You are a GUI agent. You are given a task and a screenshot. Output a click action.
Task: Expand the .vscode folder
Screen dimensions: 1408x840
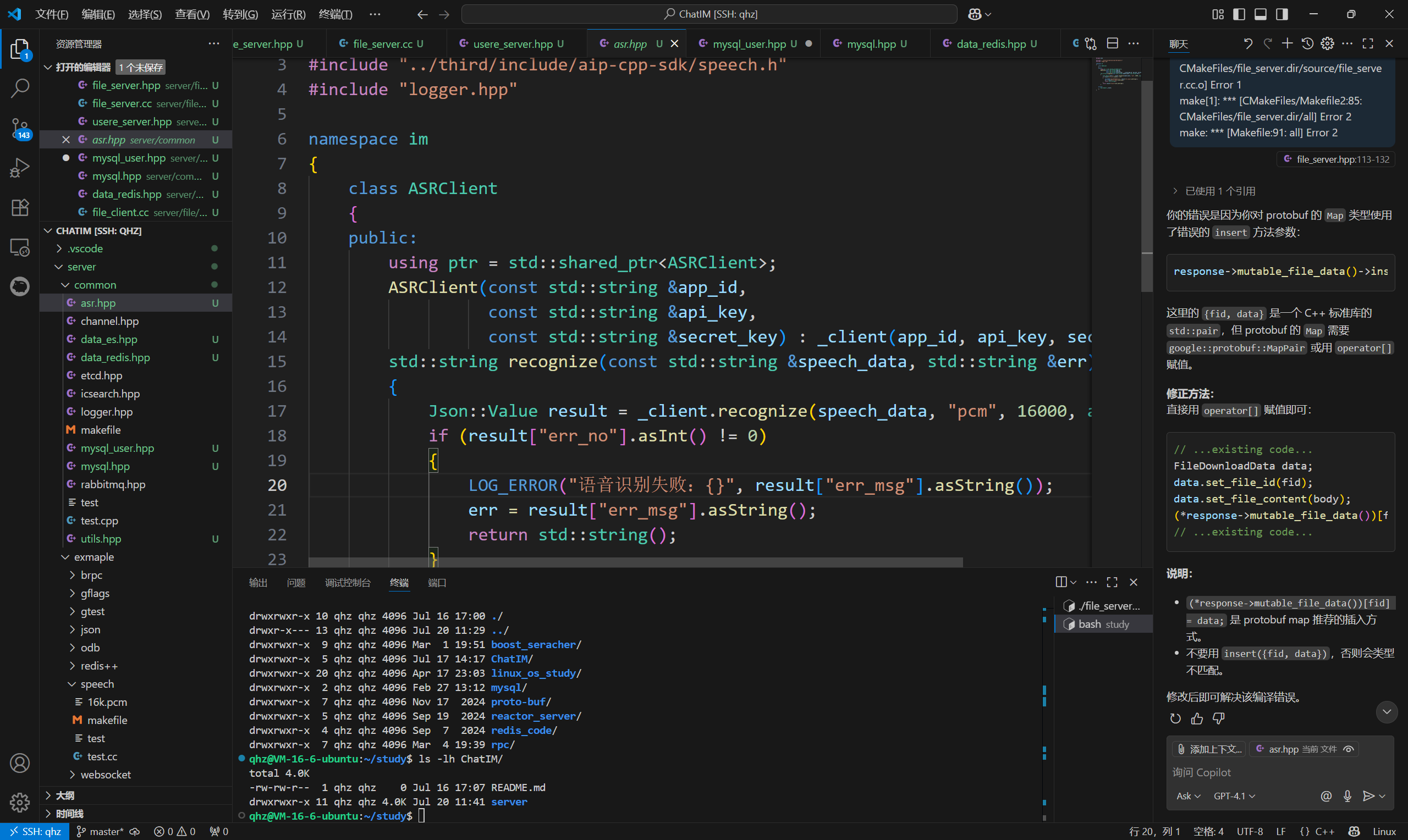59,248
